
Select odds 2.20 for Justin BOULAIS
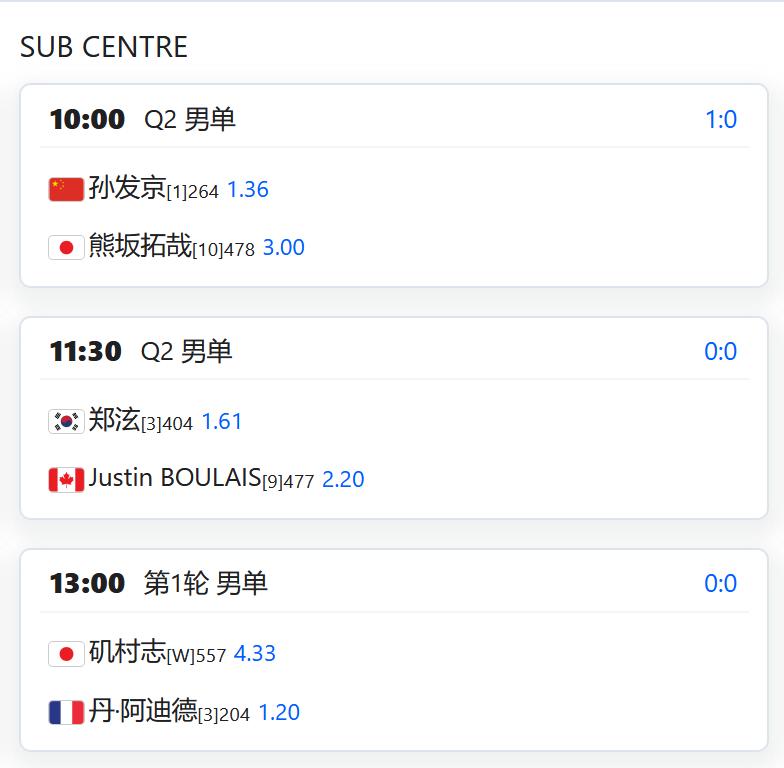coord(343,480)
